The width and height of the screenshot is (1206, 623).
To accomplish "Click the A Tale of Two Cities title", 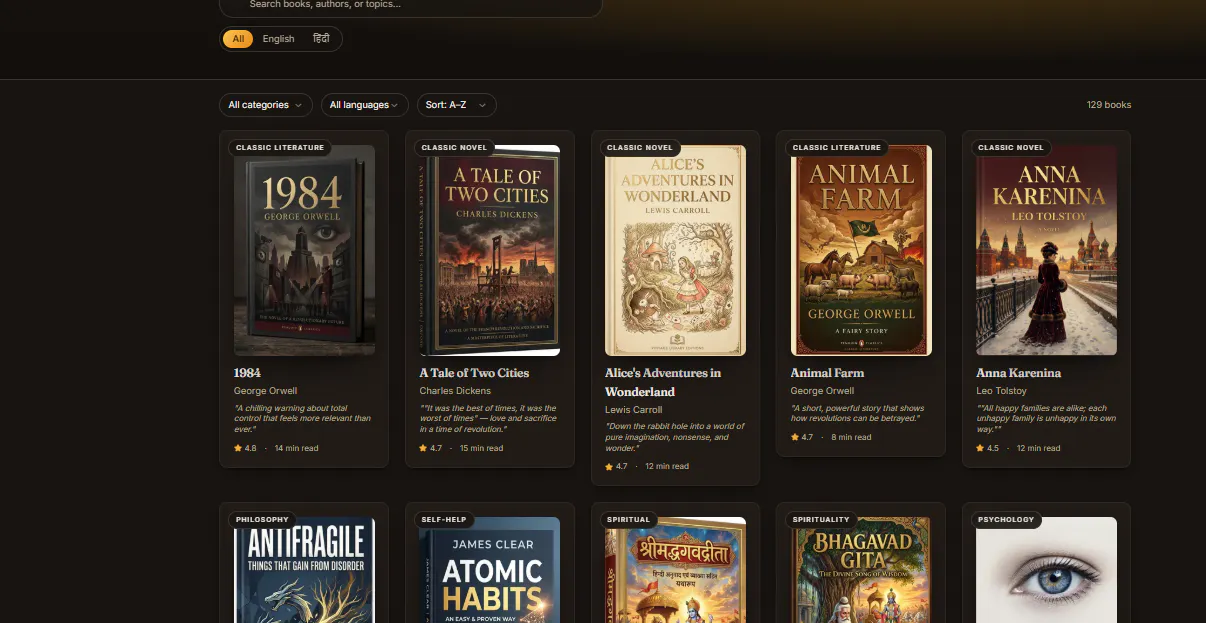I will (474, 373).
